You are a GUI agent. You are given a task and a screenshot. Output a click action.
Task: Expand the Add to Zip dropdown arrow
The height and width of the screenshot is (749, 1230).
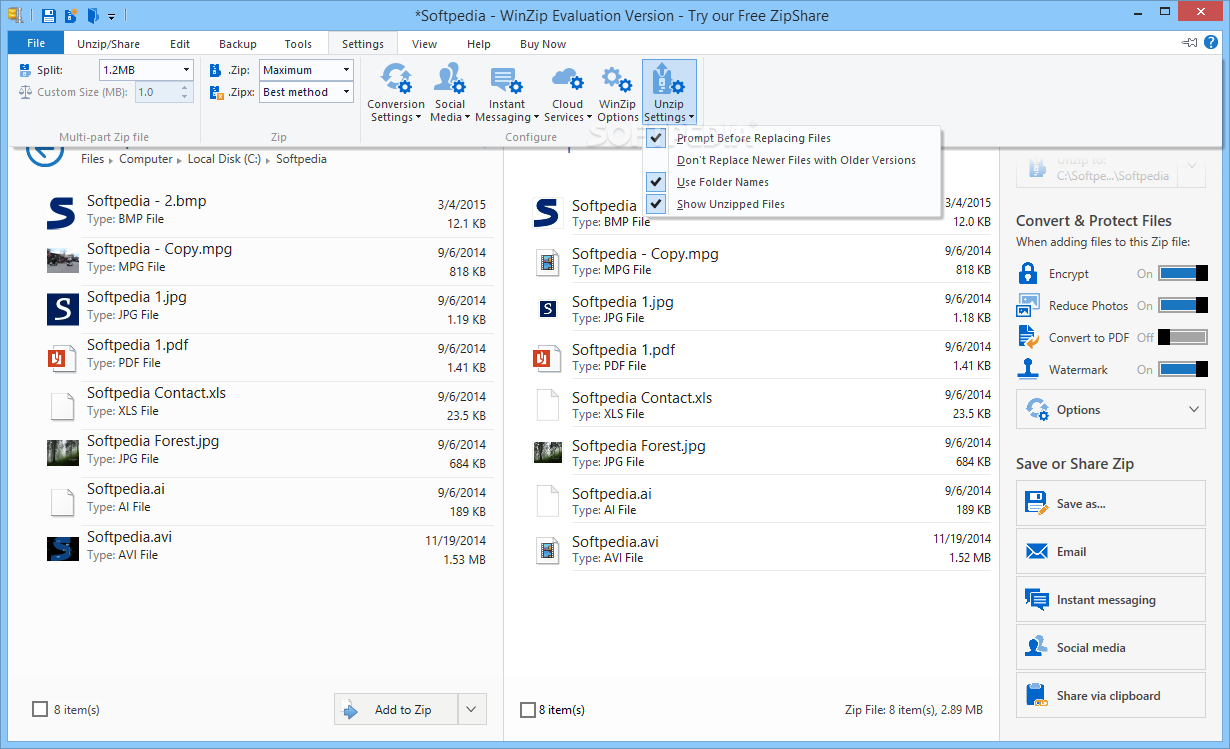[472, 709]
